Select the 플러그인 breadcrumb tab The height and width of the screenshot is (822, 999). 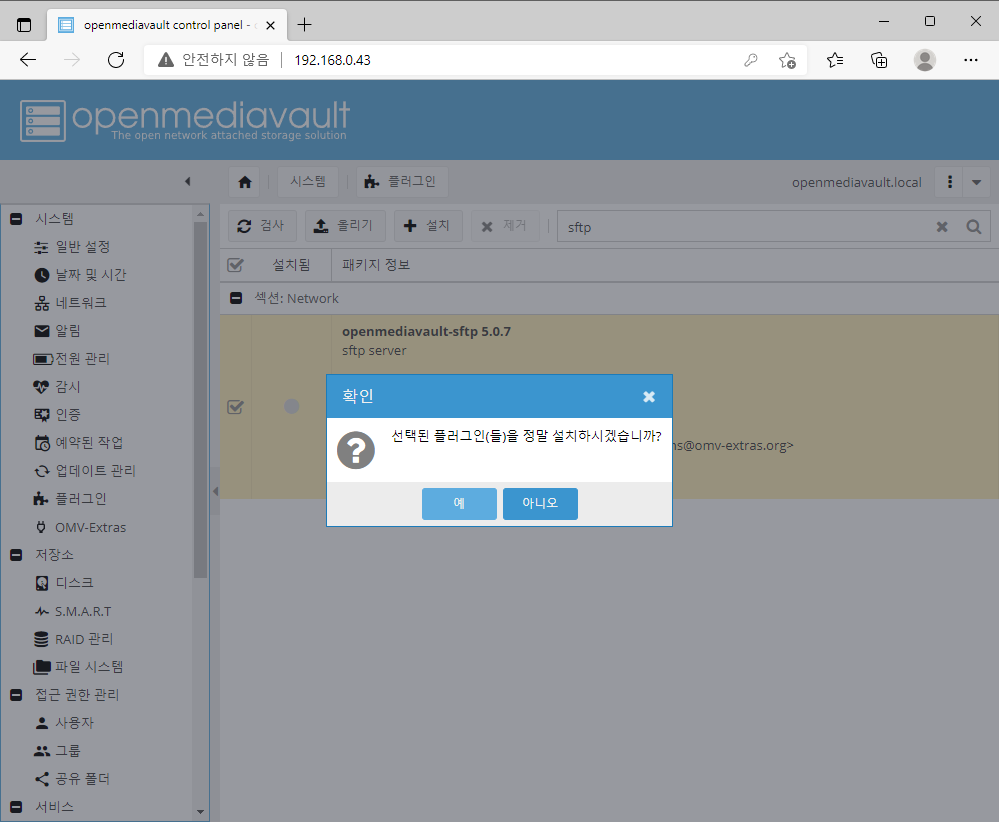[x=401, y=182]
